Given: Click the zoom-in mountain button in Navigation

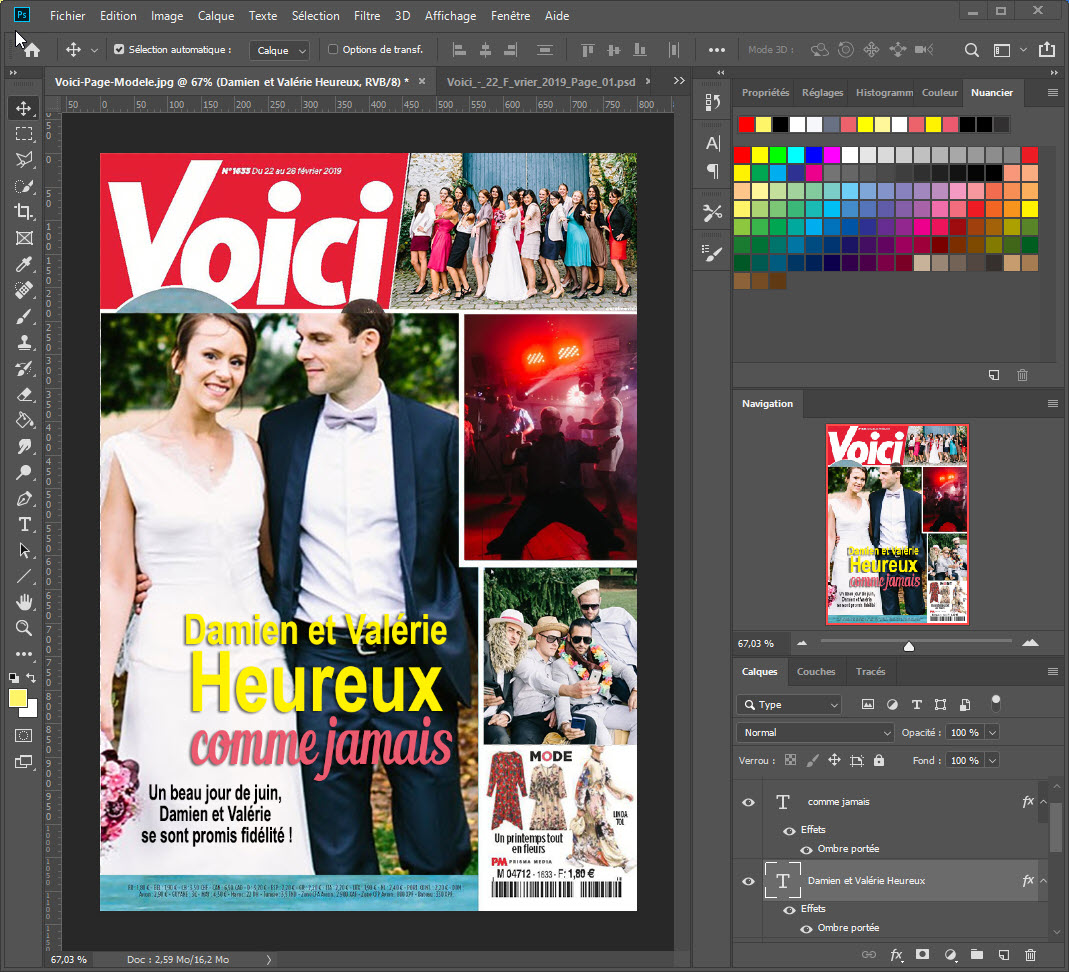Looking at the screenshot, I should tap(1030, 643).
